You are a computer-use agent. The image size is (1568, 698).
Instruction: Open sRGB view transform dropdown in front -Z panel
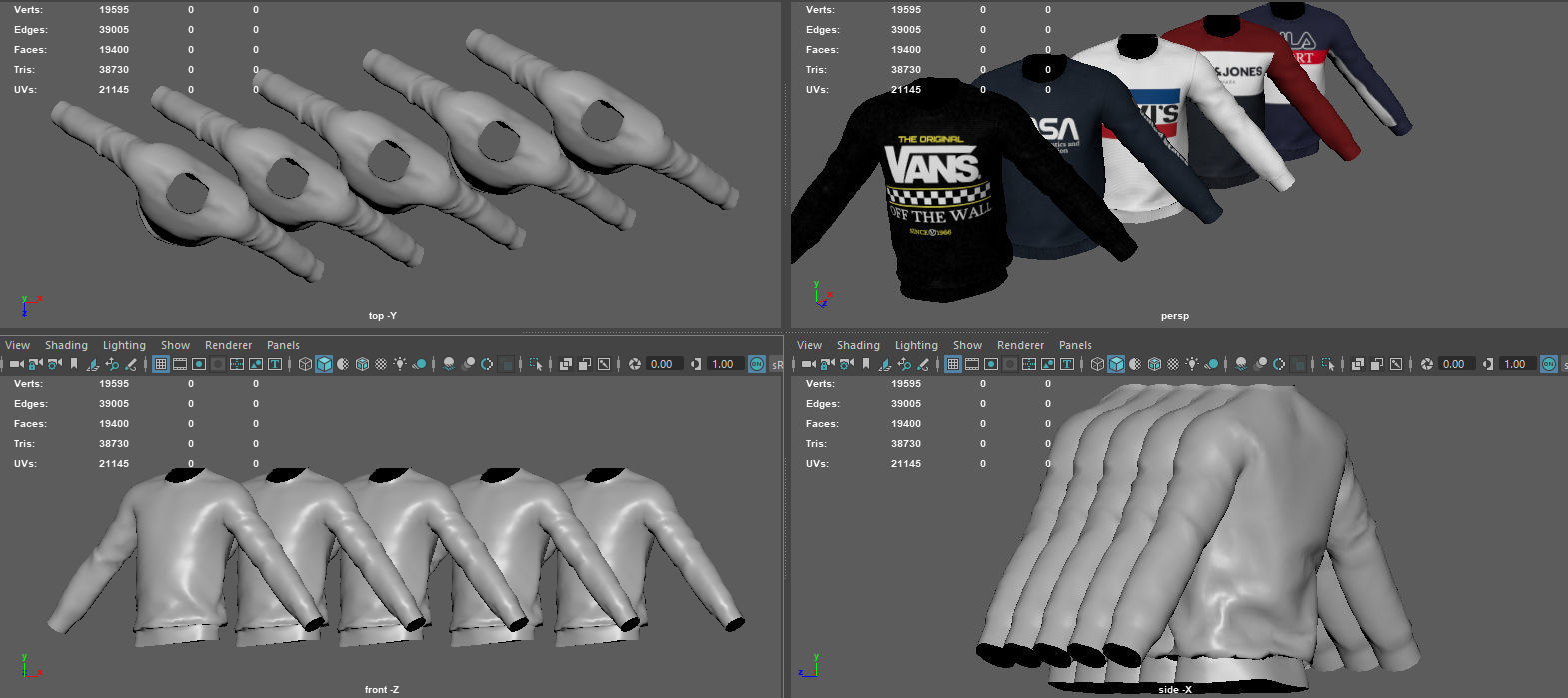(778, 364)
